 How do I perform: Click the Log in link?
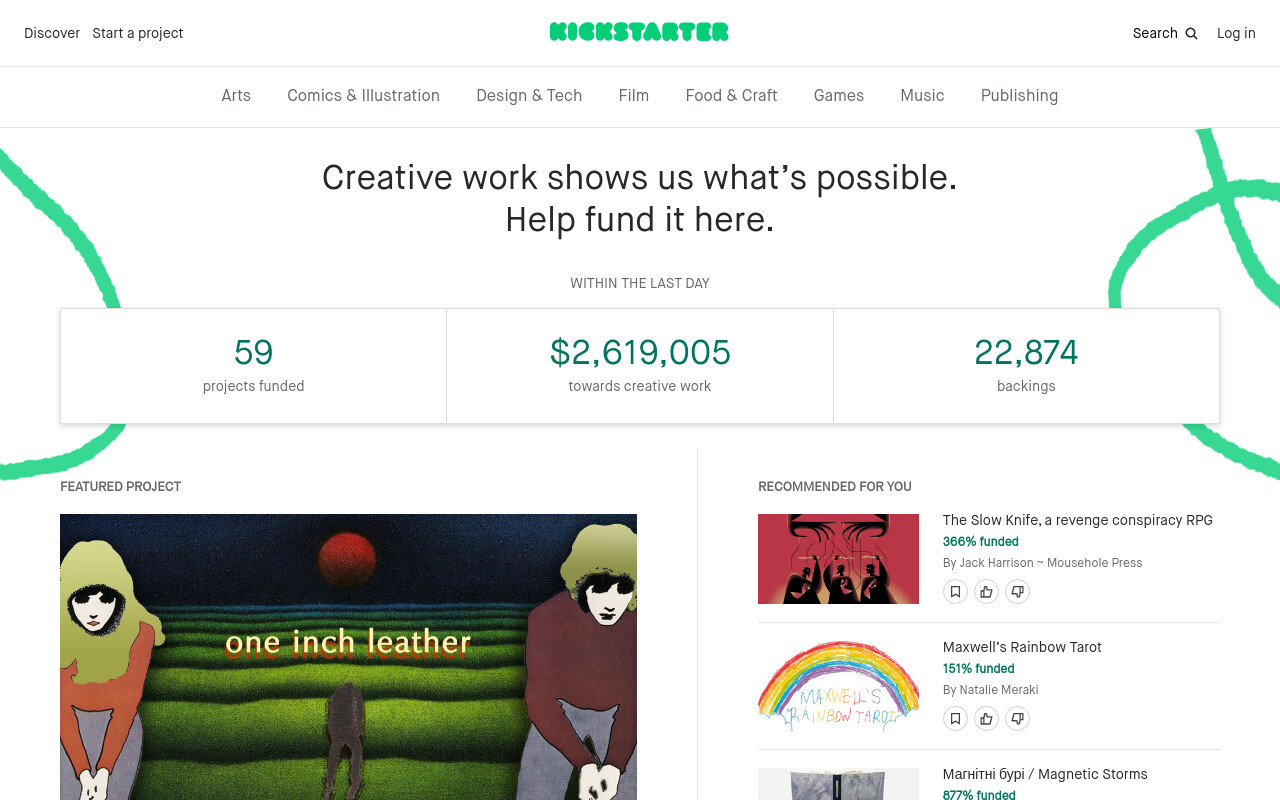pos(1236,33)
